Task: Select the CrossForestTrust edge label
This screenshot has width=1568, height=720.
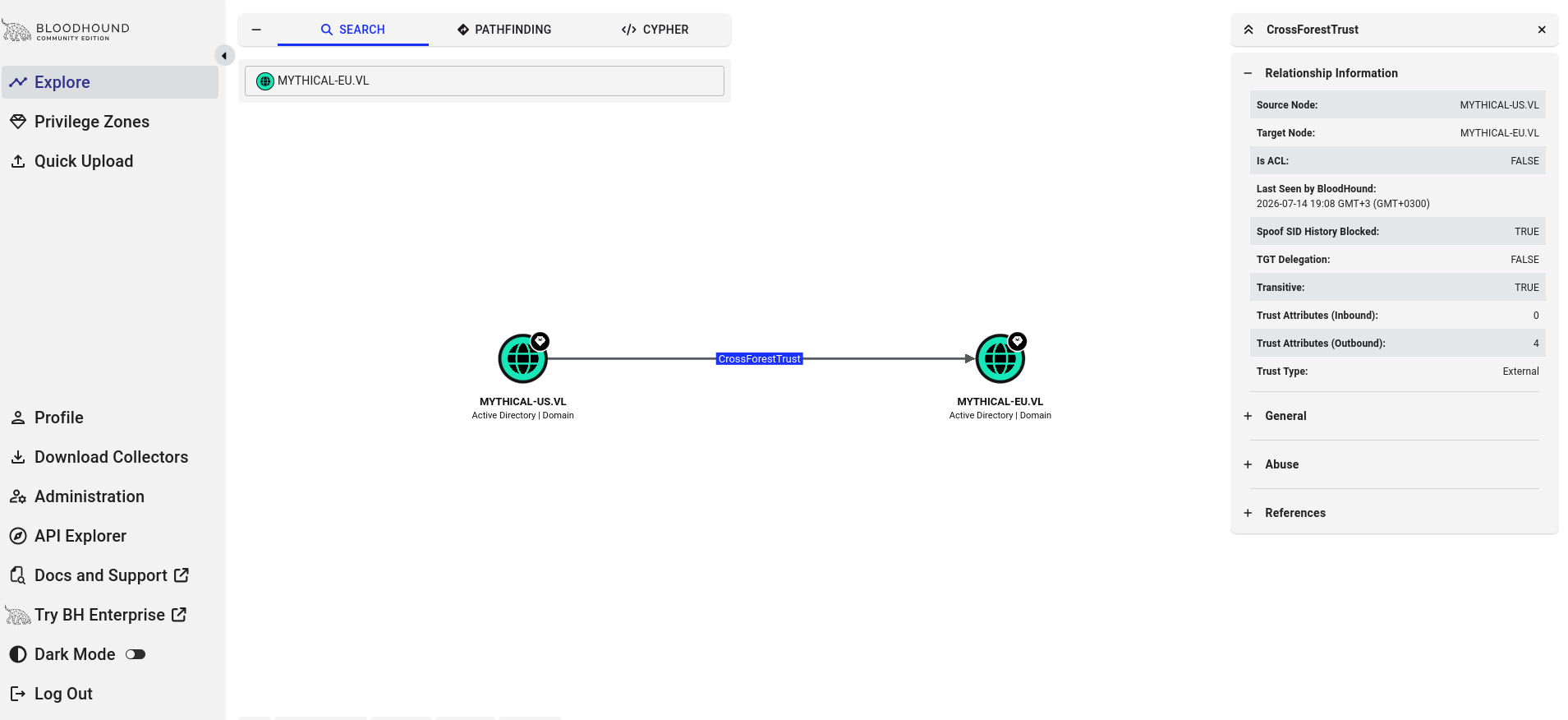Action: tap(759, 359)
